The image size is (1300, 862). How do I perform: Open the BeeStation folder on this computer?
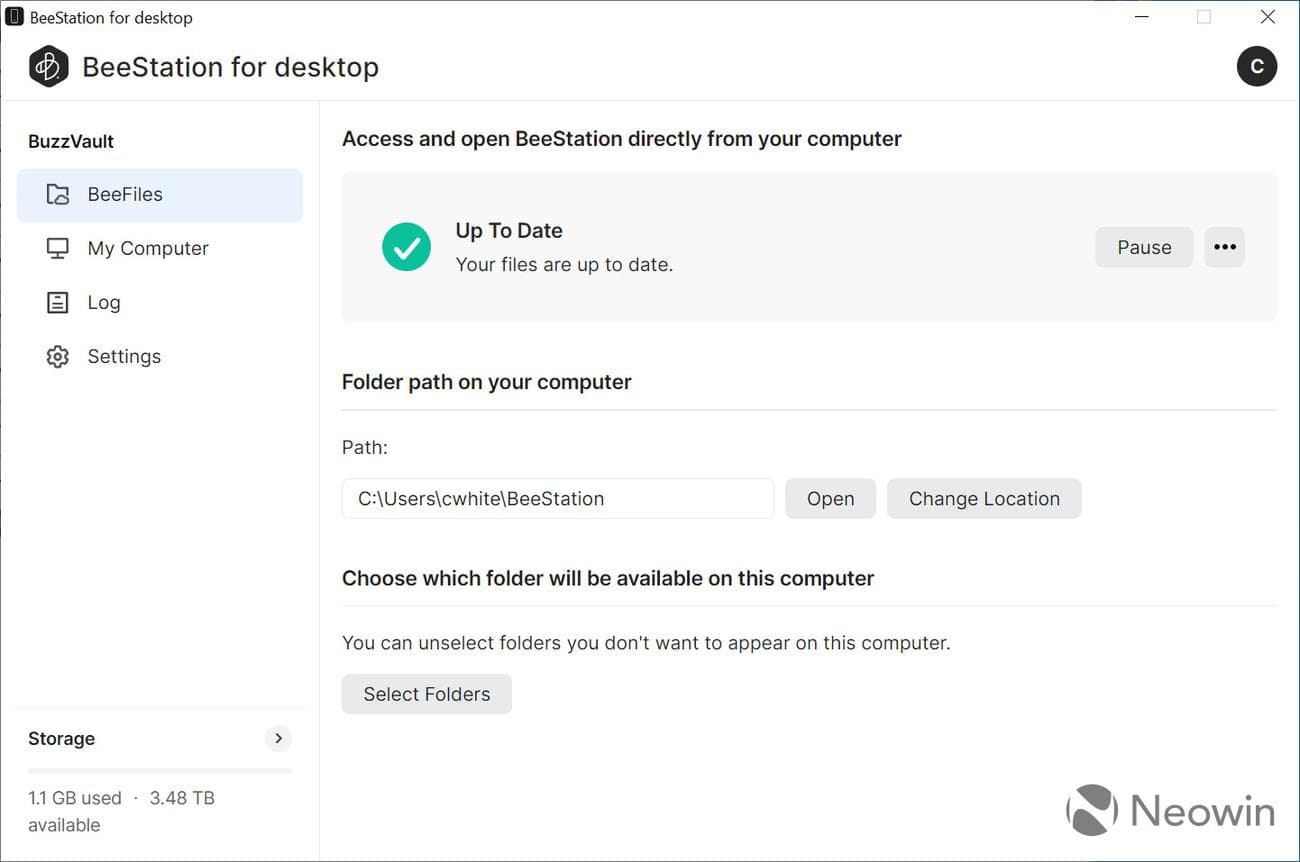point(830,498)
